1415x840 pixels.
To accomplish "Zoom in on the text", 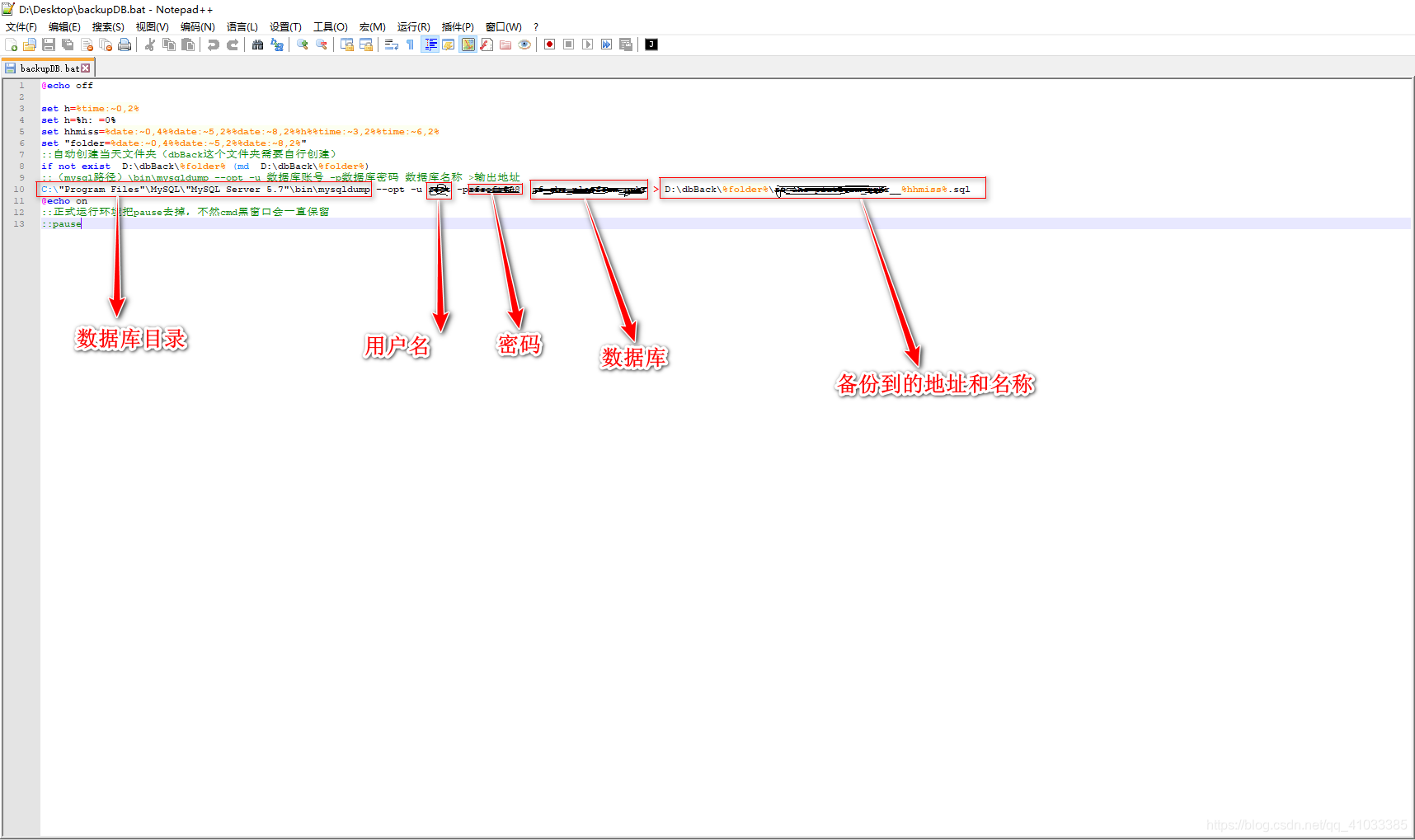I will point(301,45).
